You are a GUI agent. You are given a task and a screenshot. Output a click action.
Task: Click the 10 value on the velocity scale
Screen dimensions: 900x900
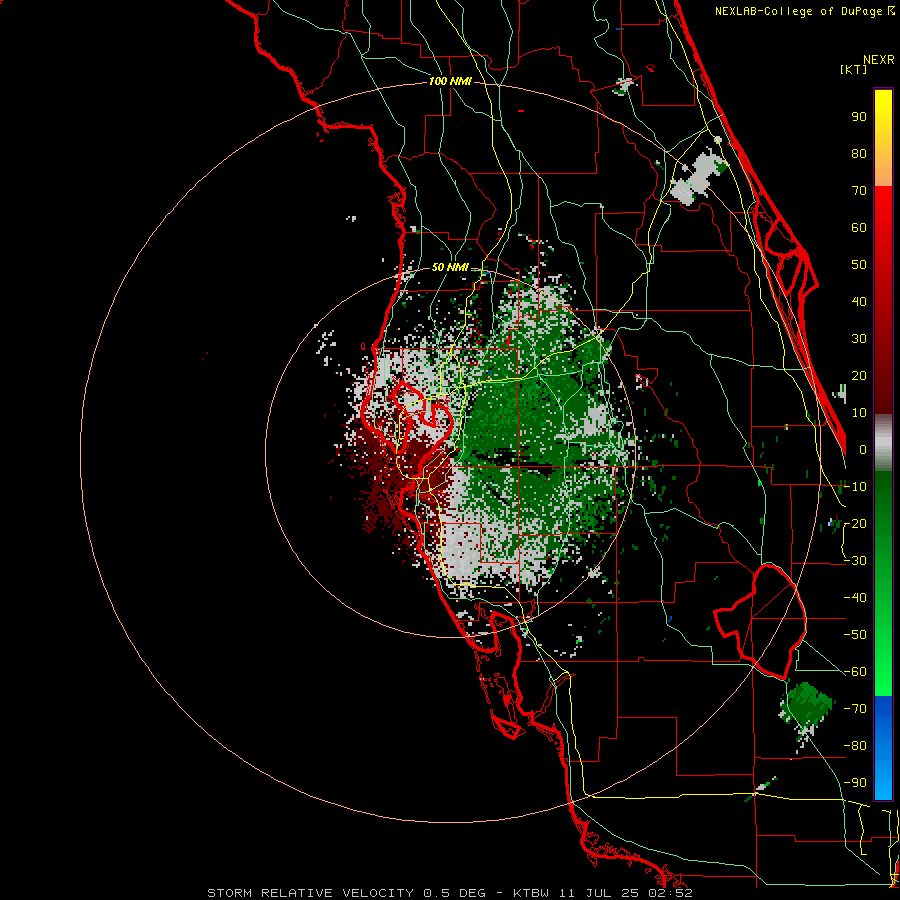point(859,413)
